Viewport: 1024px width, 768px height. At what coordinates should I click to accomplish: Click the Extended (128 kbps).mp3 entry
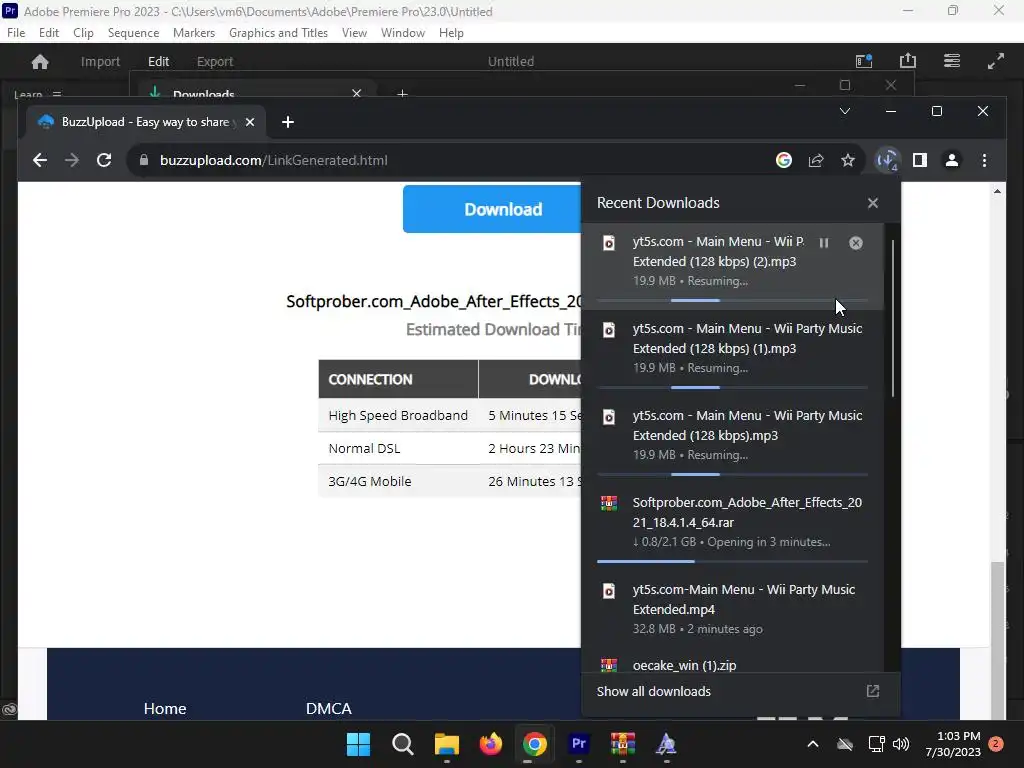click(732, 440)
